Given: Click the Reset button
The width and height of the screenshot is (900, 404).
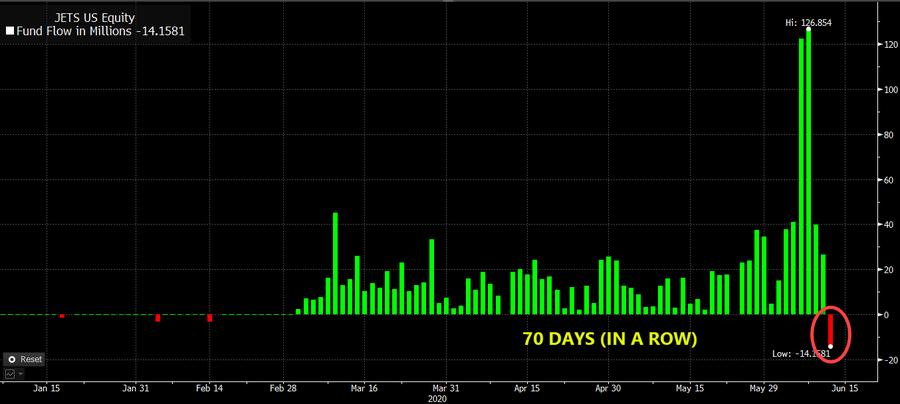Looking at the screenshot, I should click(26, 359).
